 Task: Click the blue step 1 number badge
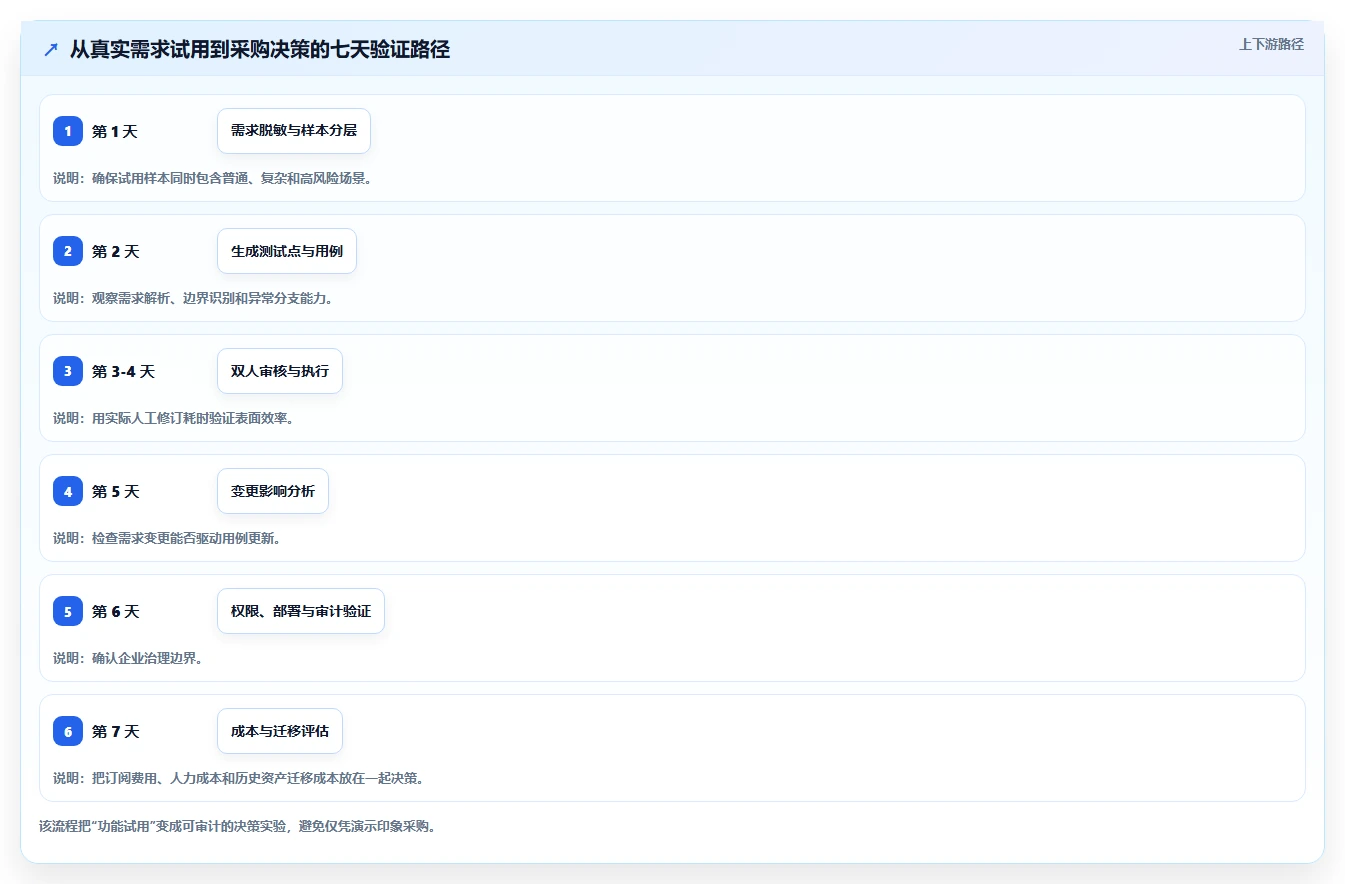(x=68, y=131)
